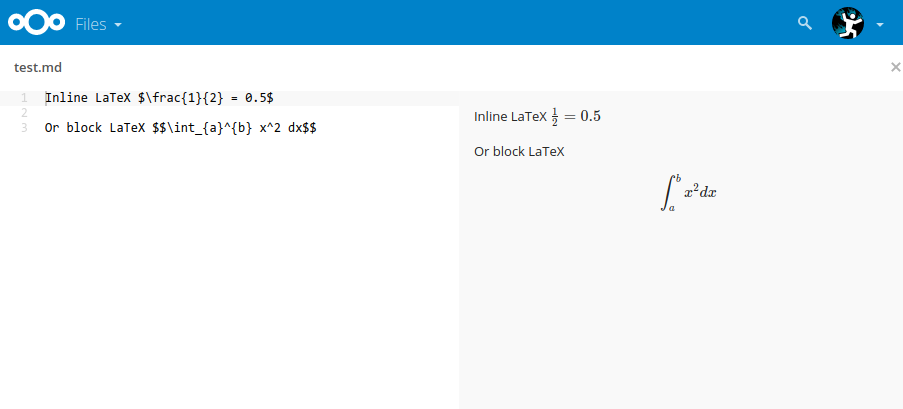Click the "Inline LaTeX" preview text
The width and height of the screenshot is (903, 409).
click(510, 116)
